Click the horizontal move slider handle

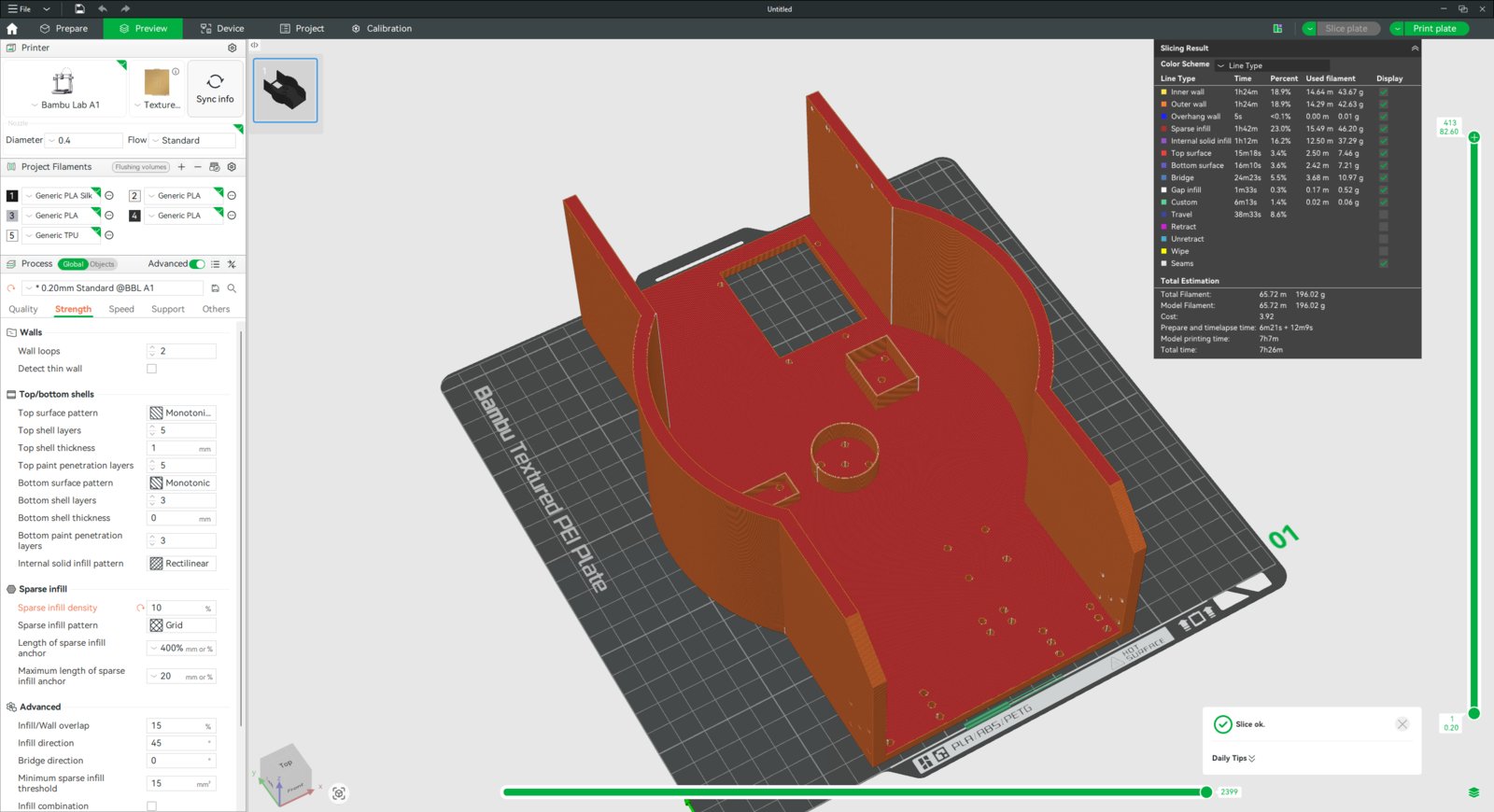[x=1206, y=792]
